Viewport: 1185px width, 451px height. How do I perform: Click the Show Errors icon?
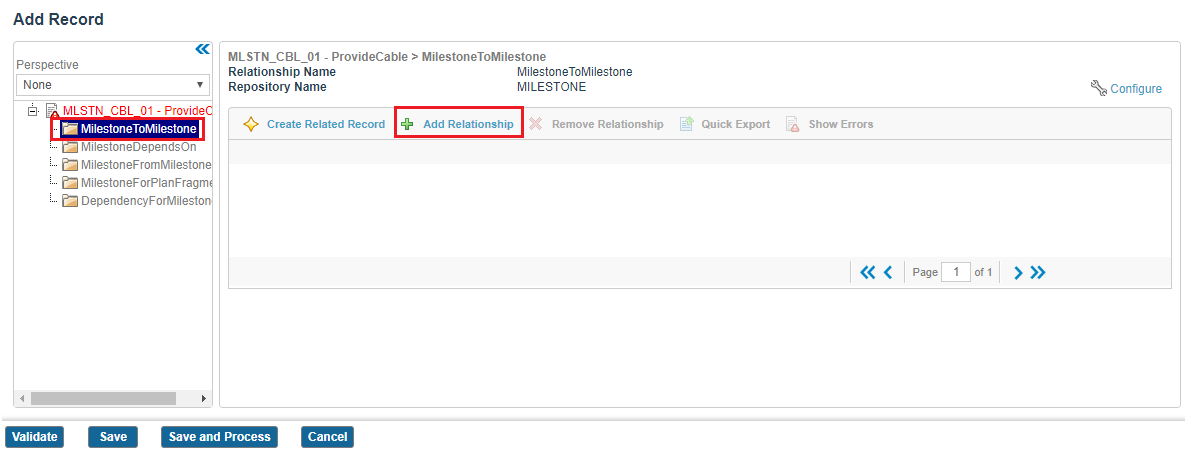click(793, 124)
